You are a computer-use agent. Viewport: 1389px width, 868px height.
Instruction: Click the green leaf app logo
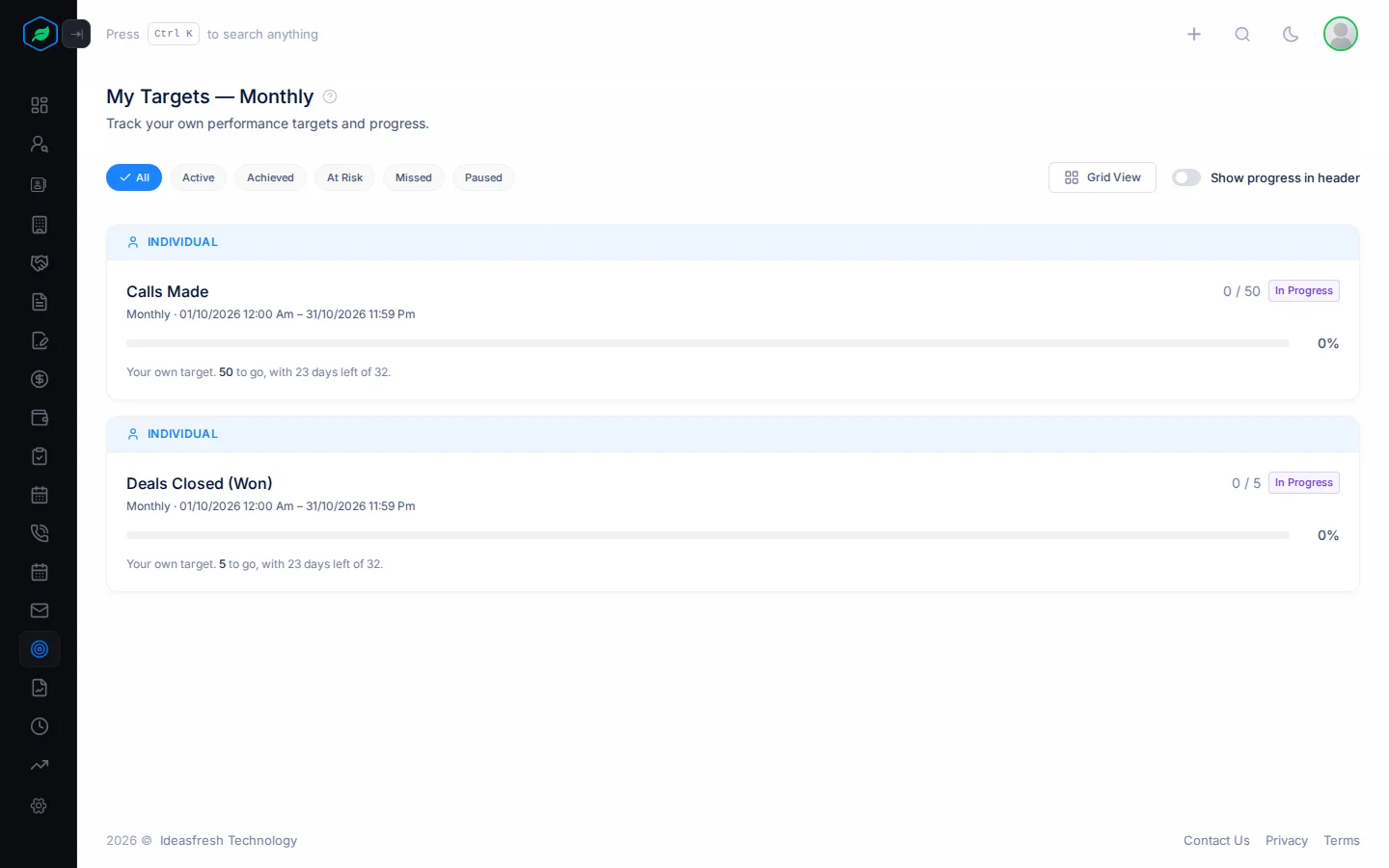click(x=41, y=34)
